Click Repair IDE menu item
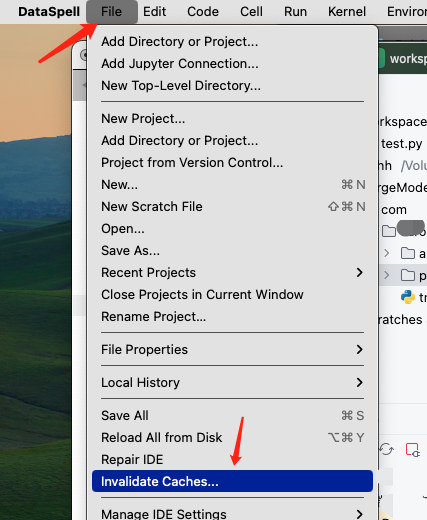 pos(232,459)
